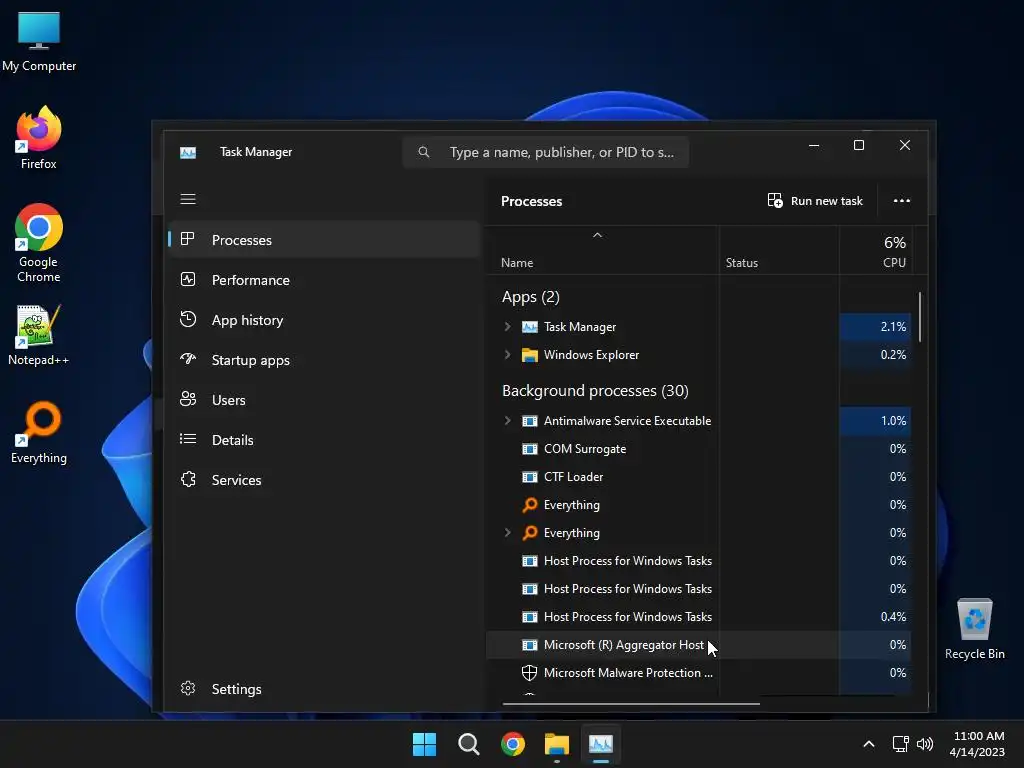Sort by the Name column header
Image resolution: width=1024 pixels, height=768 pixels.
point(603,250)
